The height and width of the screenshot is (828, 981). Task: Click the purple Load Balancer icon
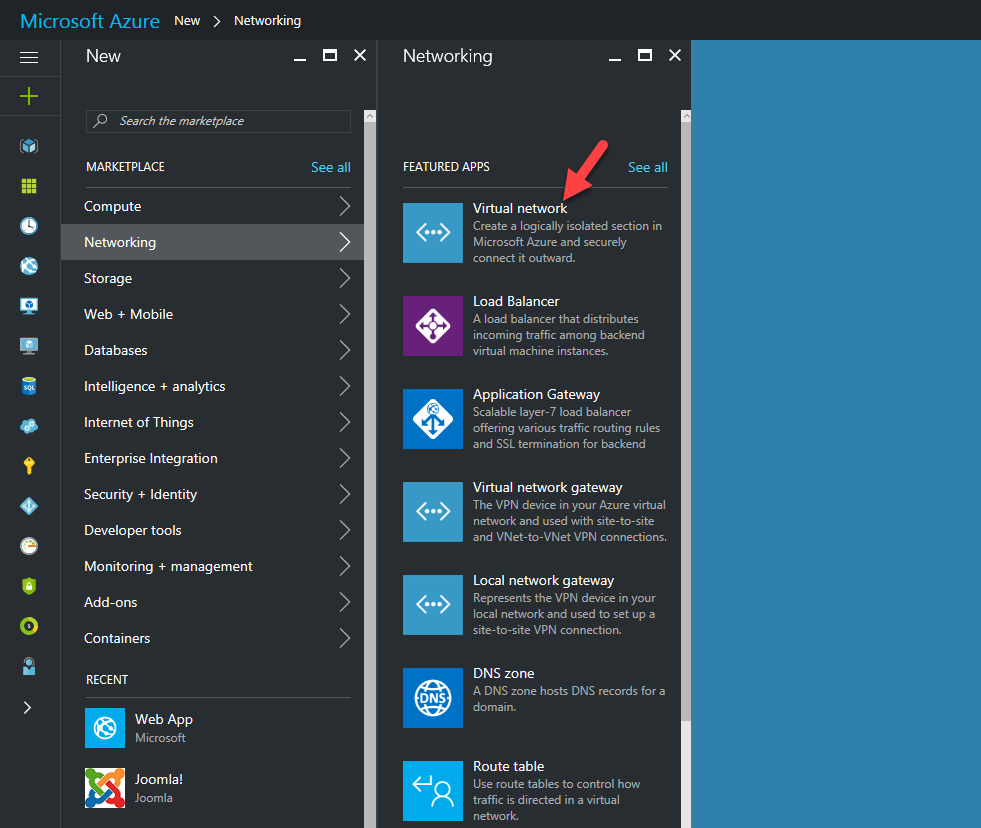[433, 326]
